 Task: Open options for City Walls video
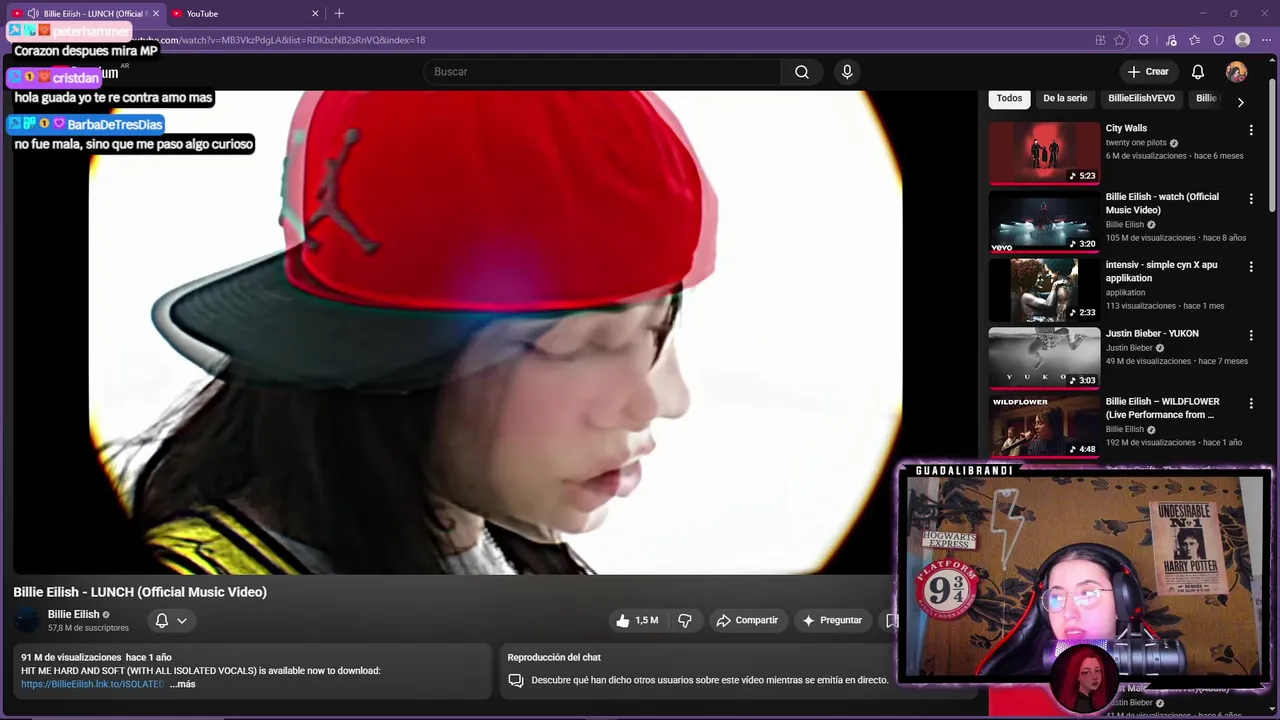pos(1250,130)
